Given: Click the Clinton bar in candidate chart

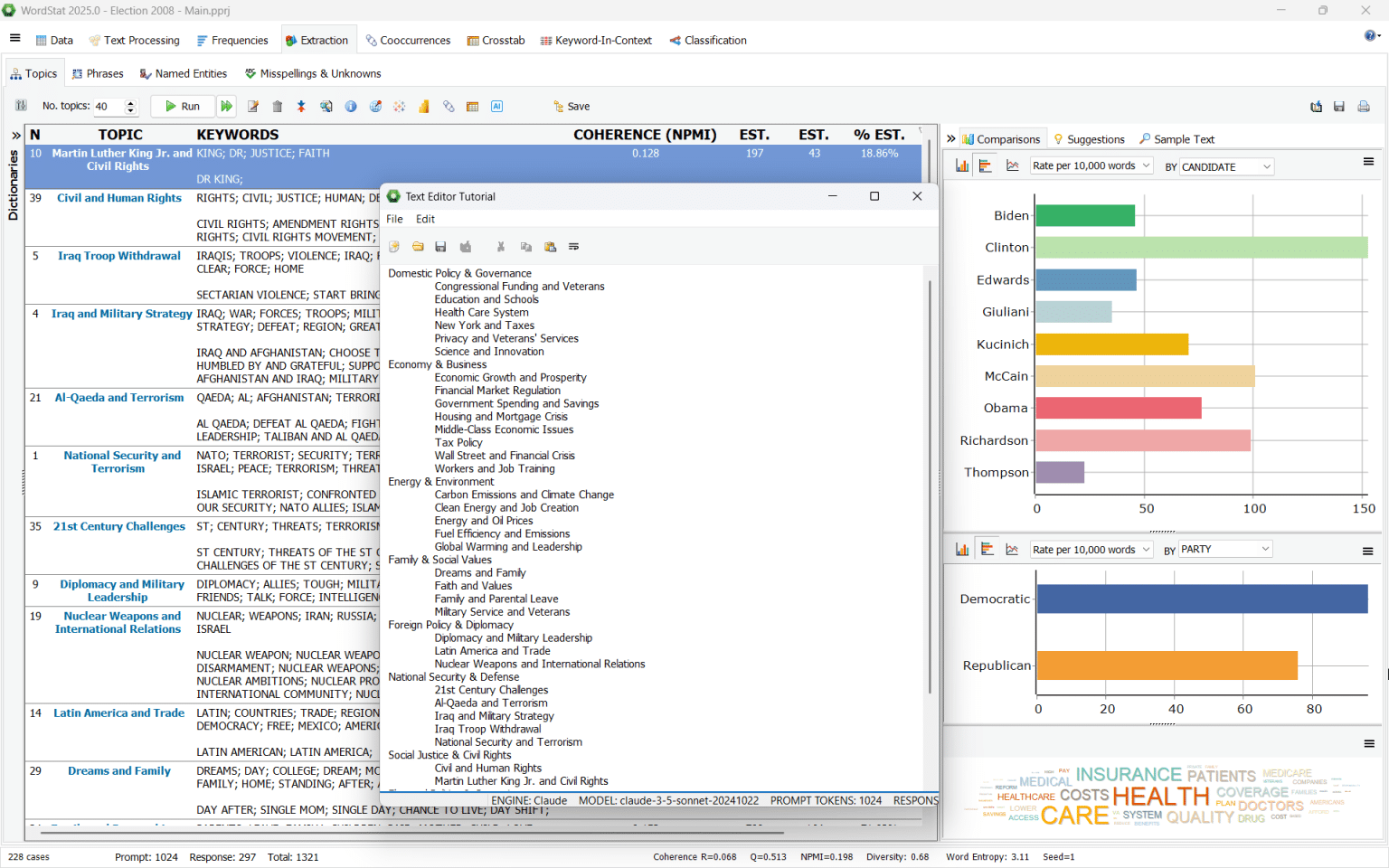Looking at the screenshot, I should (1201, 248).
